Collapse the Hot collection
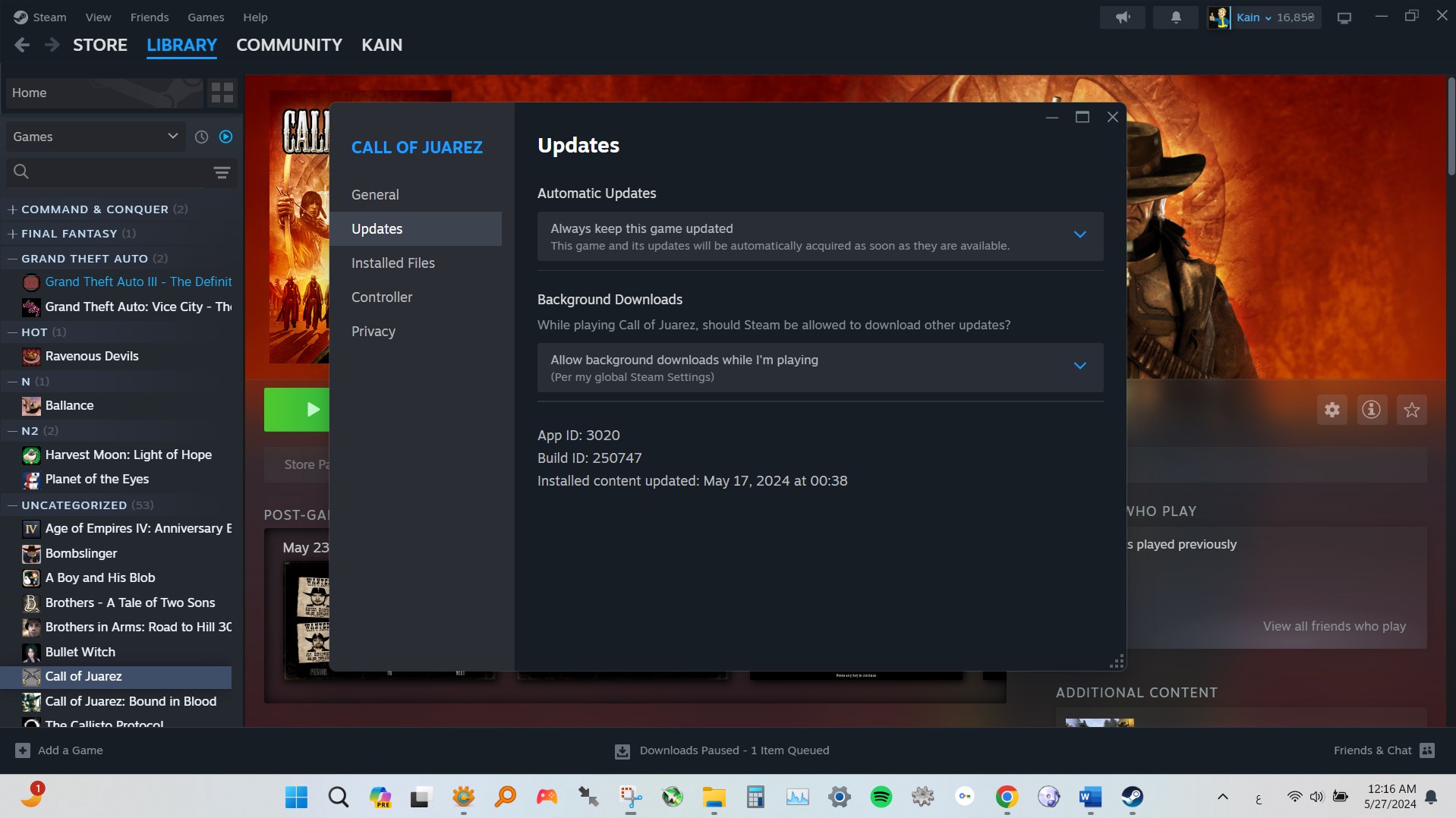Screen dimensions: 1456x818 pyautogui.click(x=12, y=332)
